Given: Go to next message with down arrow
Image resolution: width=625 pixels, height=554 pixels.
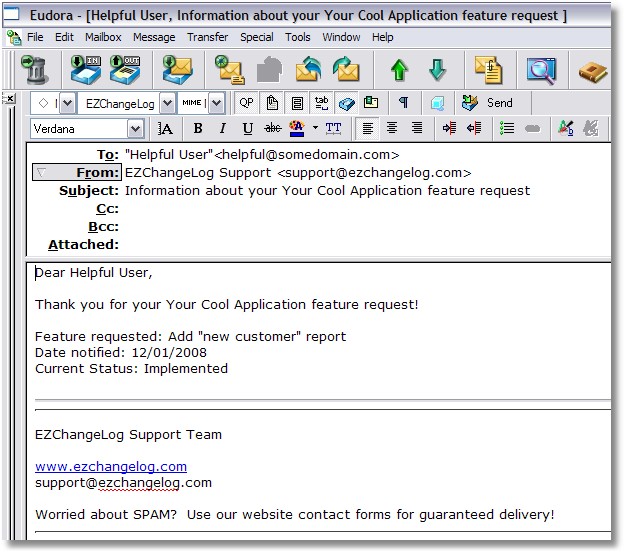Looking at the screenshot, I should (437, 70).
